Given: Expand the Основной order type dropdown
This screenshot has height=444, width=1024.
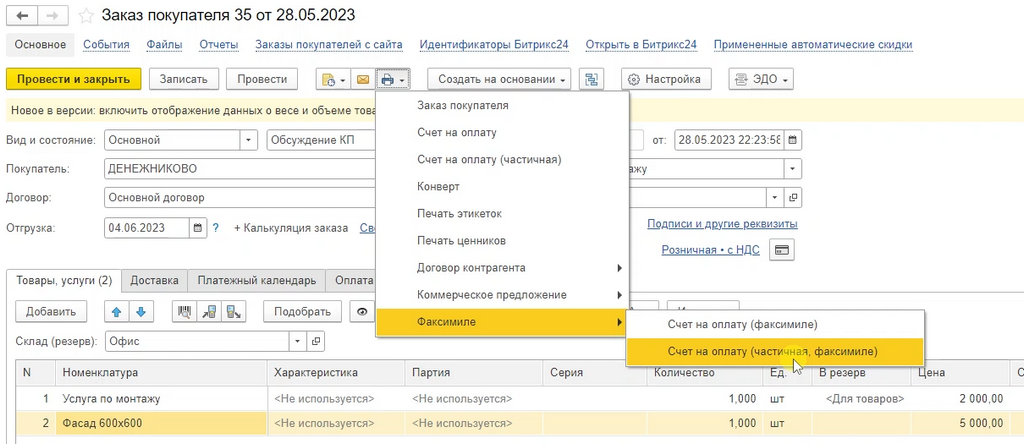Looking at the screenshot, I should (x=249, y=140).
